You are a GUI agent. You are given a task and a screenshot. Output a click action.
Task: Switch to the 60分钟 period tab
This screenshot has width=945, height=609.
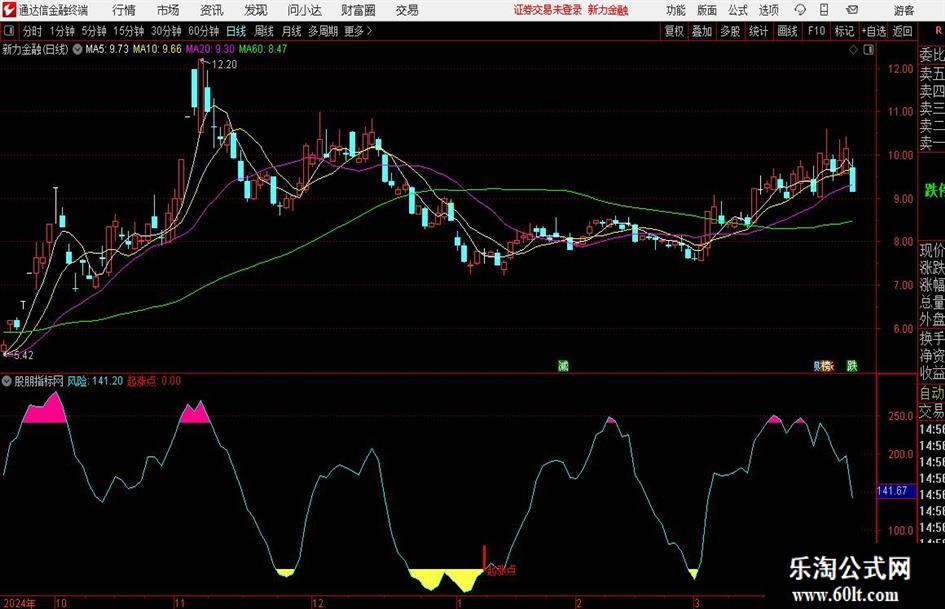coord(204,31)
